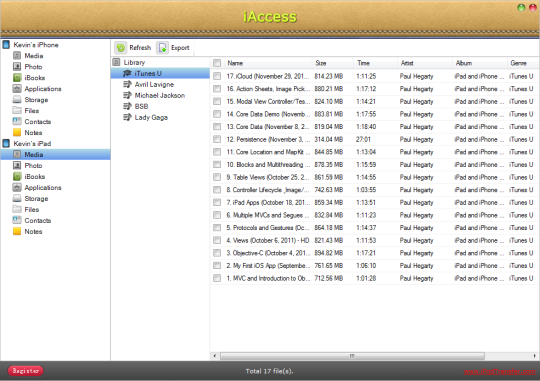Screen dimensions: 540x381
Task: Click the Avril Lavigne playlist icon
Action: point(127,84)
